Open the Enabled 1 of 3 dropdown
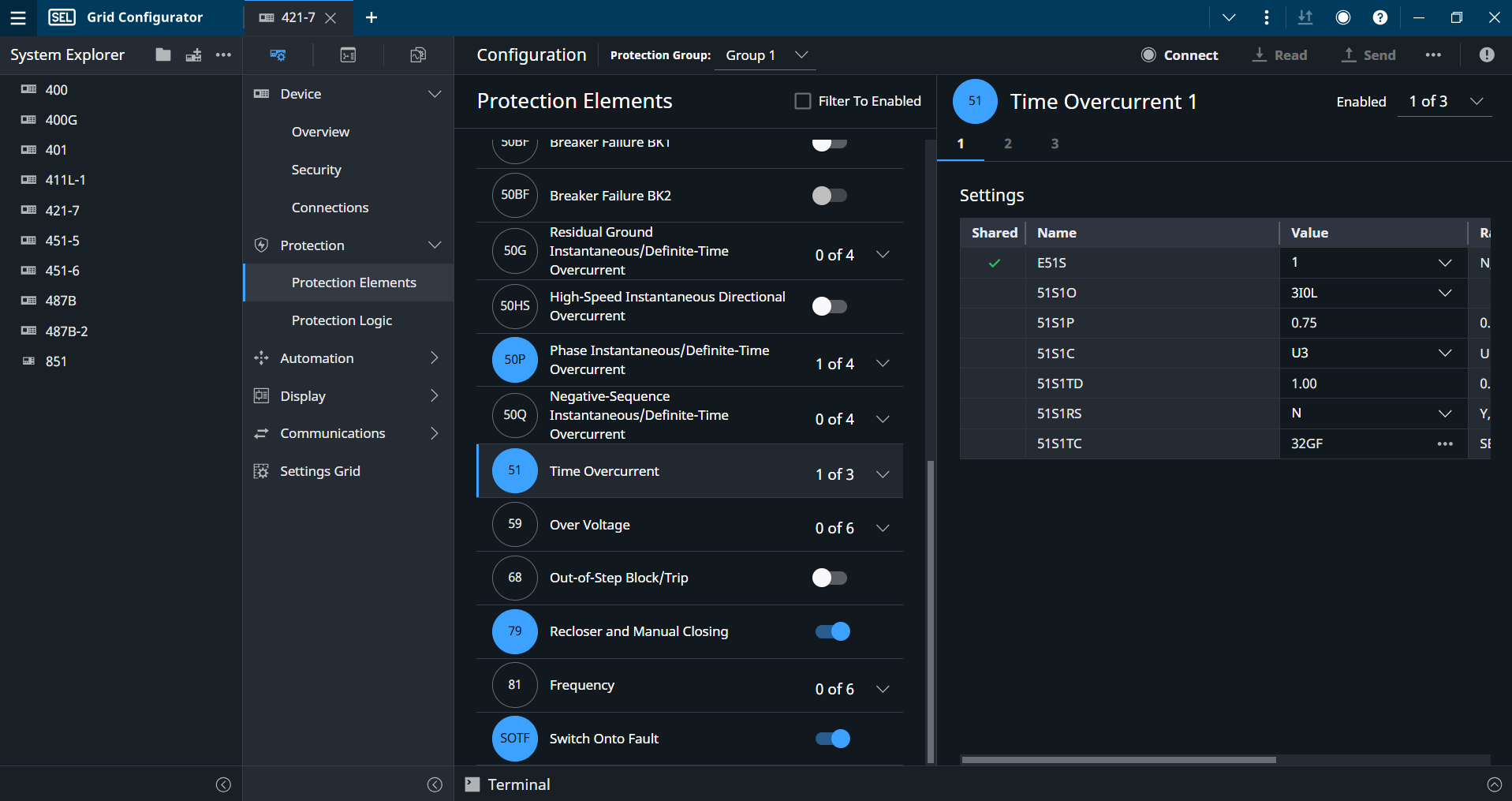 (1445, 102)
